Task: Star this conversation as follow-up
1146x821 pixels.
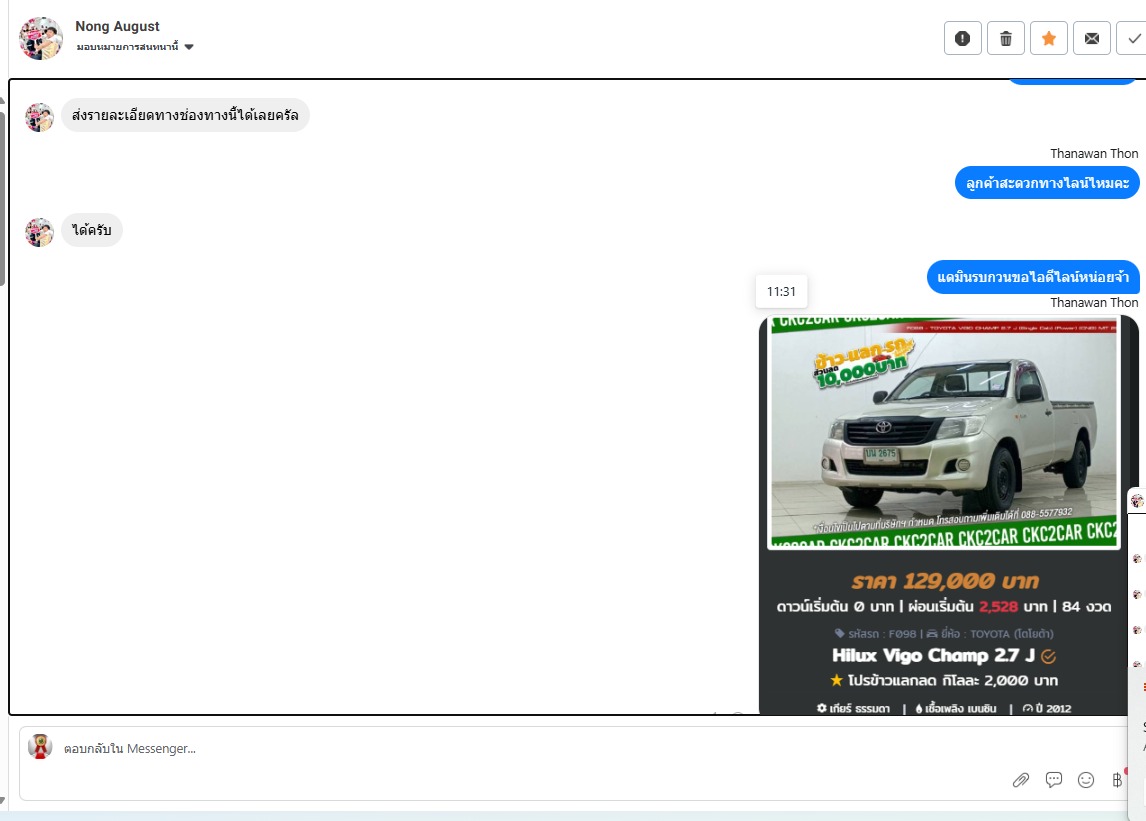Action: pos(1049,38)
